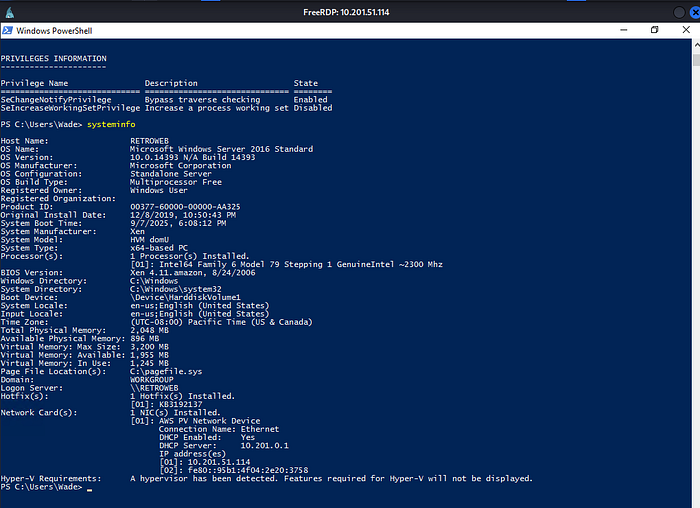Image resolution: width=700 pixels, height=508 pixels.
Task: Click Microsoft Windows Server 2016 Standard text
Action: click(x=221, y=149)
